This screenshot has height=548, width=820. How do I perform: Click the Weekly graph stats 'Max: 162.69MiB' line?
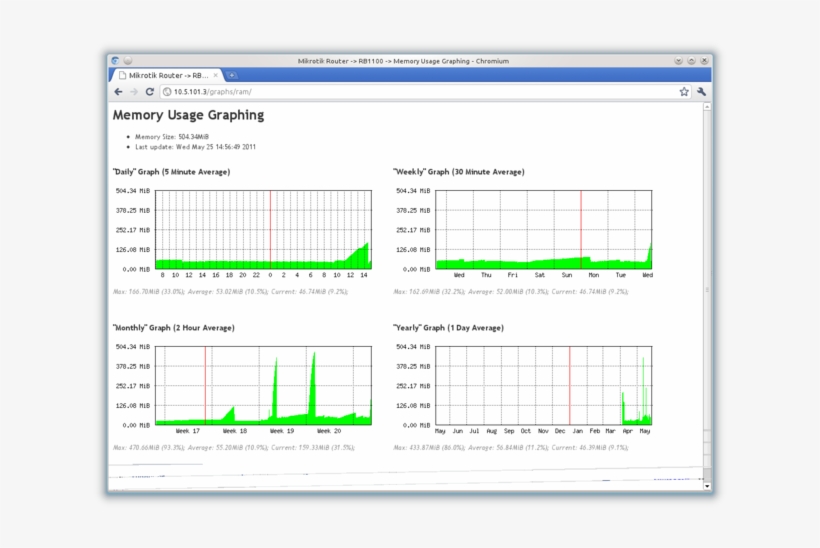coord(511,292)
